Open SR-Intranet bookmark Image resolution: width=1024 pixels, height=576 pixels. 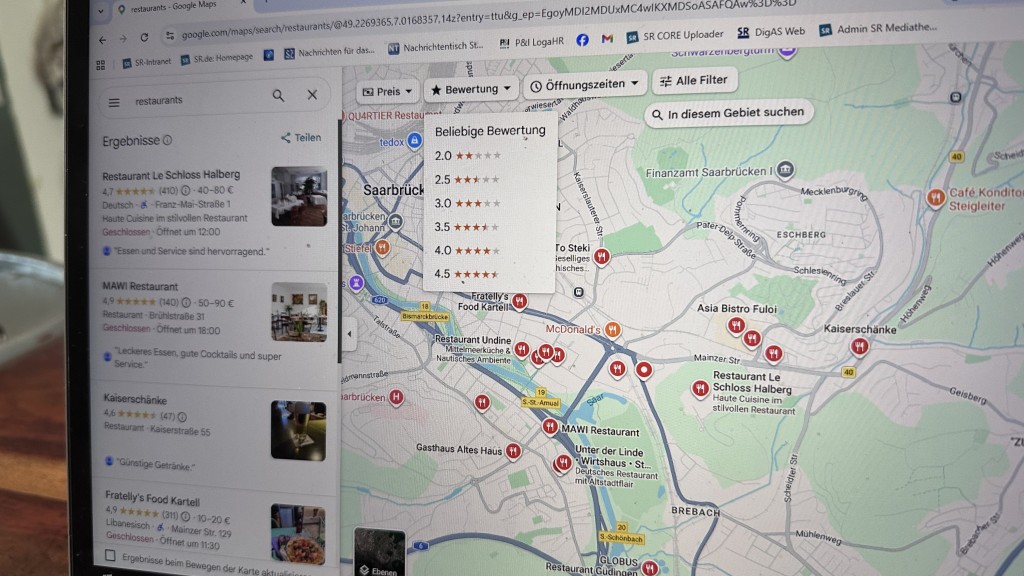(x=147, y=62)
